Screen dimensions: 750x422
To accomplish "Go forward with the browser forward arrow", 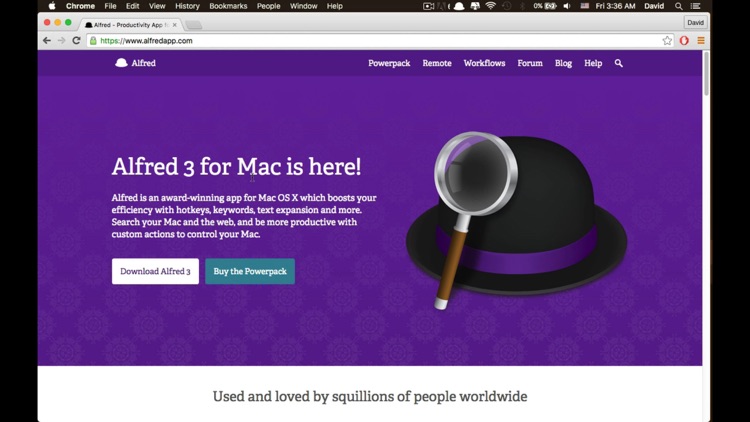I will pyautogui.click(x=61, y=41).
